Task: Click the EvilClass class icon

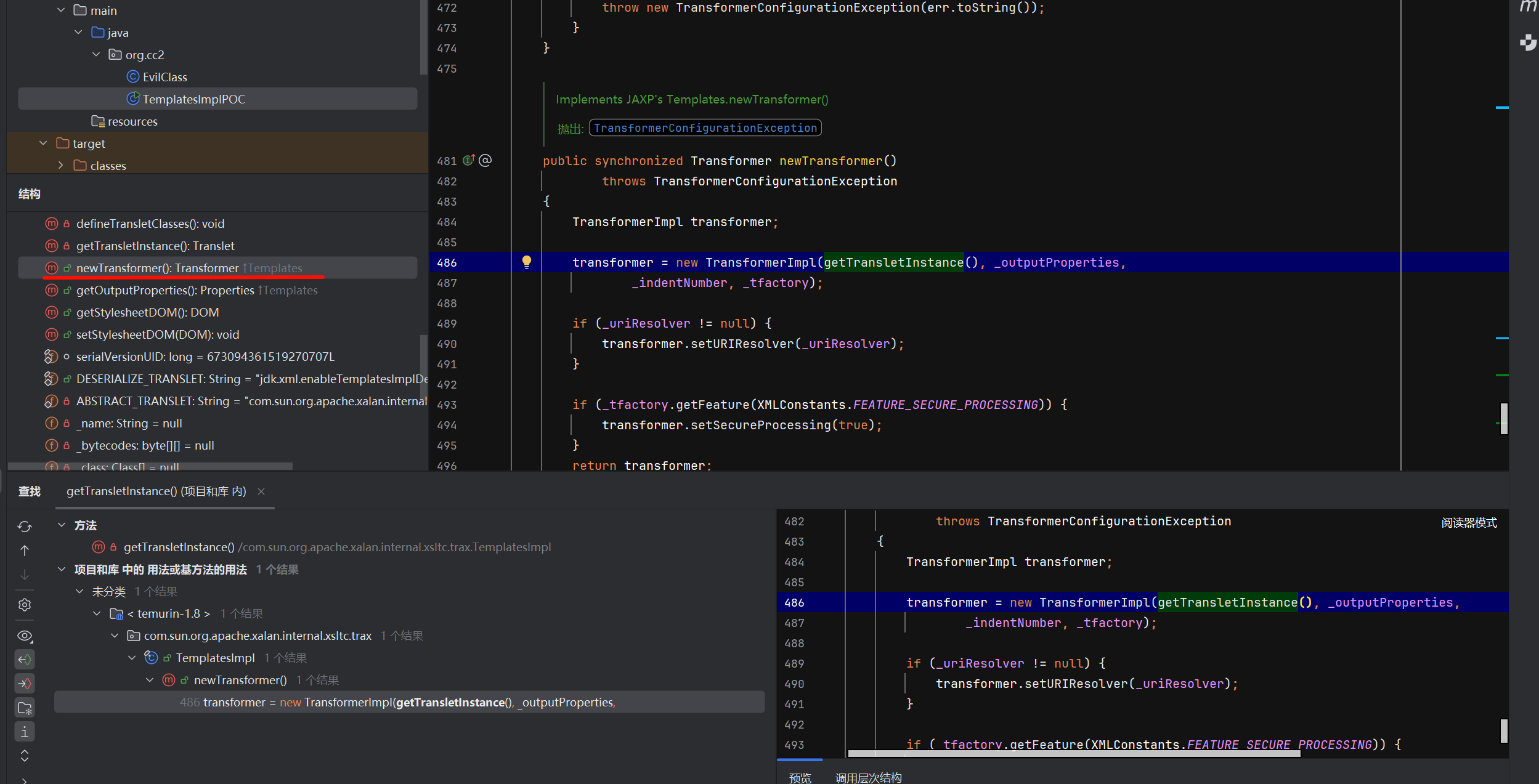Action: pyautogui.click(x=132, y=76)
